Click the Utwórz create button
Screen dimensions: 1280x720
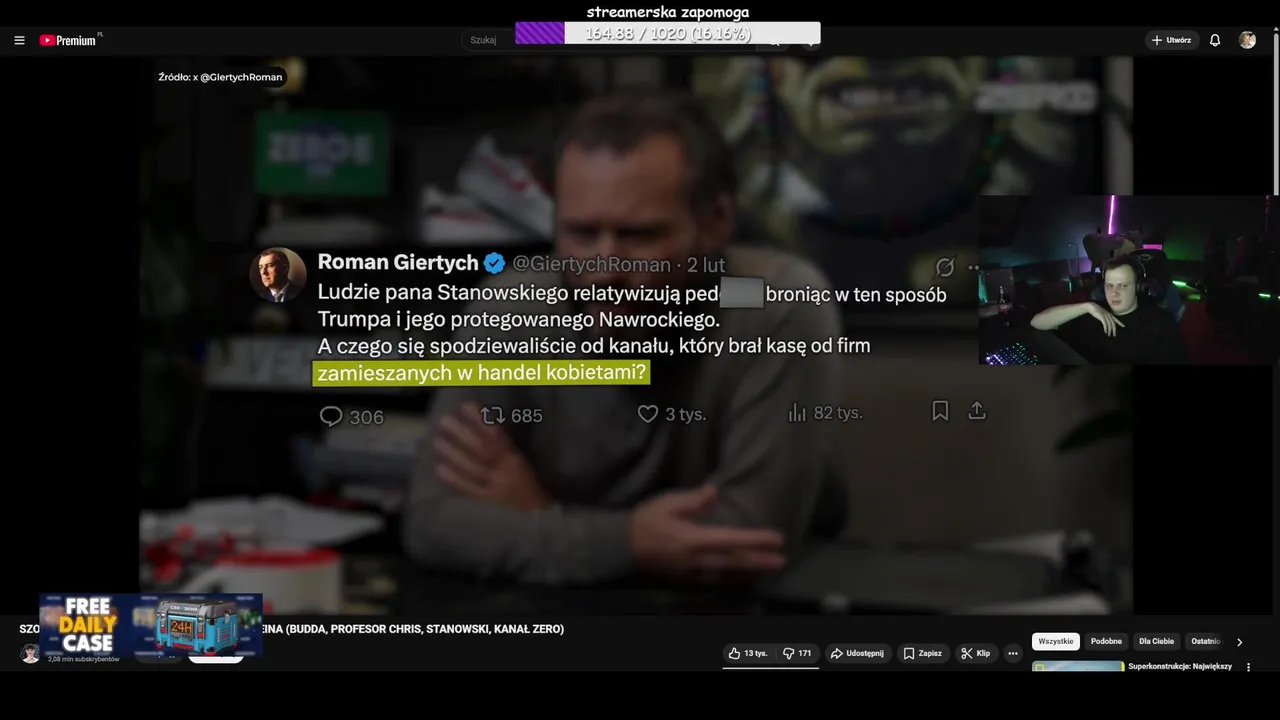(1172, 40)
